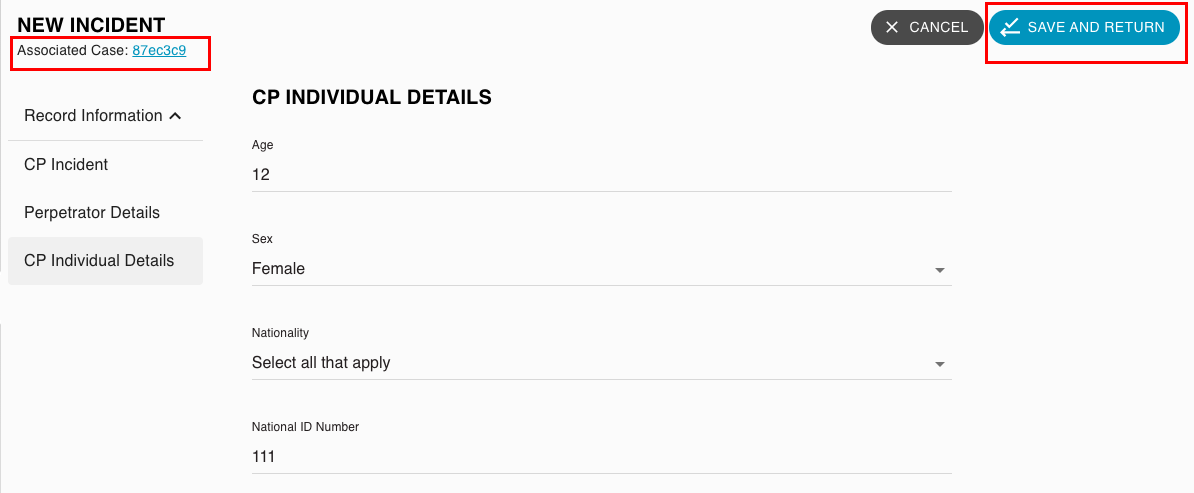Click the checkmark-arrow icon on Save and Return
1194x493 pixels.
coord(1010,27)
